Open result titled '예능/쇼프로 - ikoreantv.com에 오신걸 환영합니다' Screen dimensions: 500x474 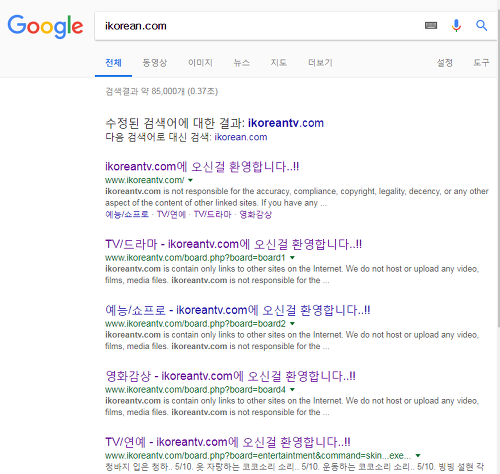(238, 310)
